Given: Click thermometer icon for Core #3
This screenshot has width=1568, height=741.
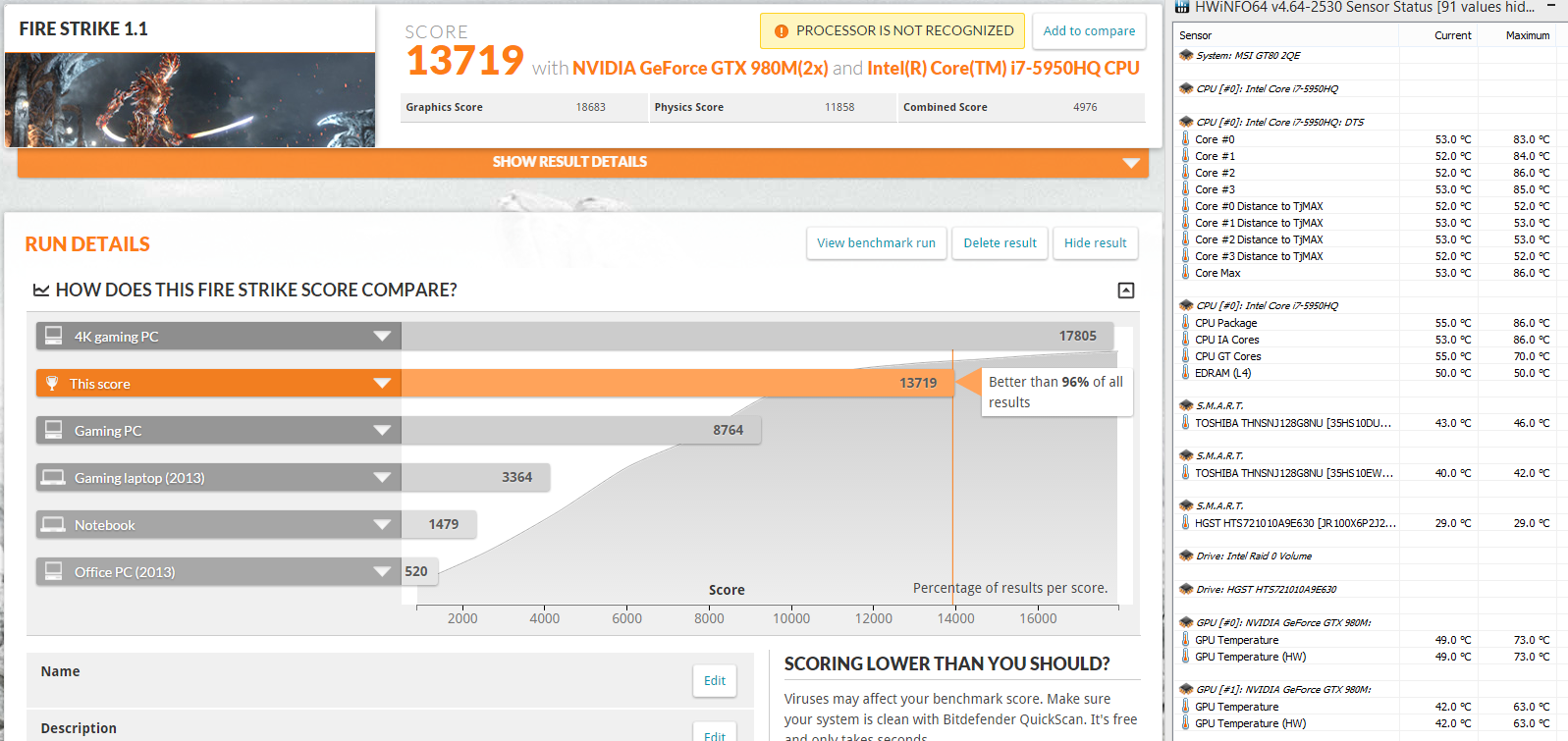Looking at the screenshot, I should (x=1185, y=189).
